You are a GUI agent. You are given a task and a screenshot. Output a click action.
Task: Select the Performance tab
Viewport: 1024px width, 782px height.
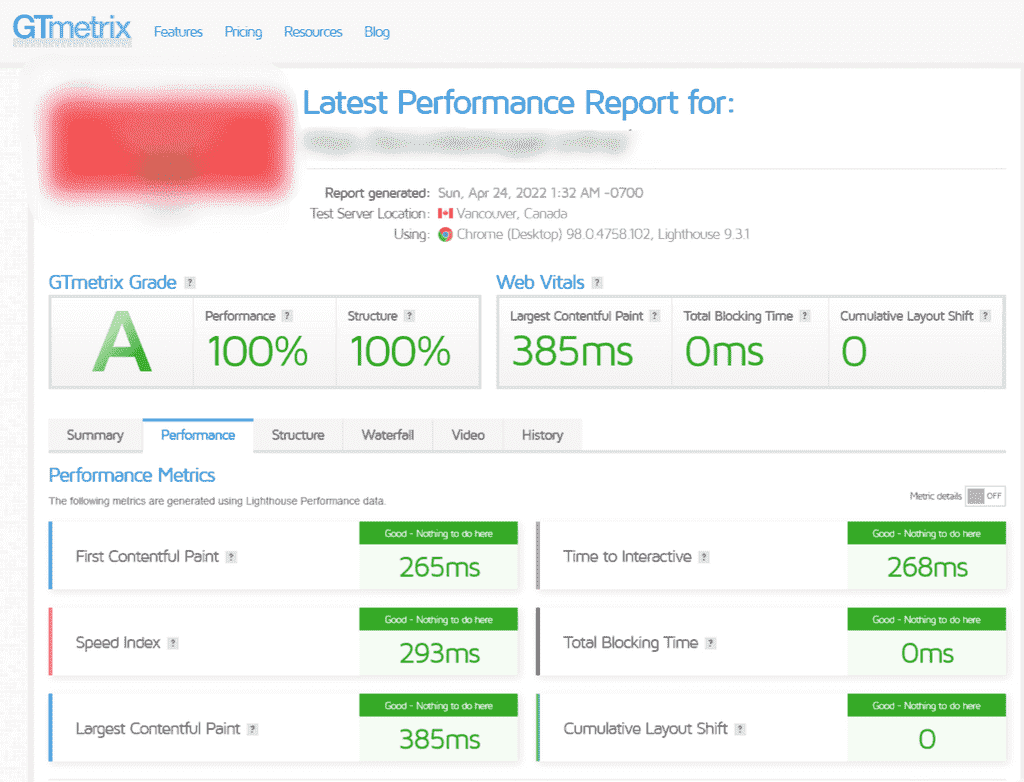tap(198, 435)
